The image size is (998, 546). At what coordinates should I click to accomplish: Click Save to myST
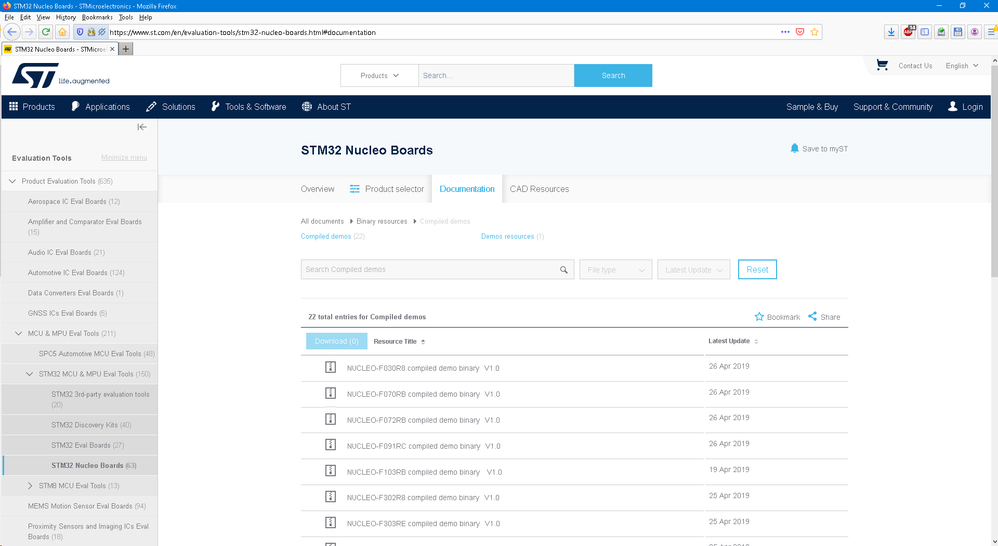819,148
